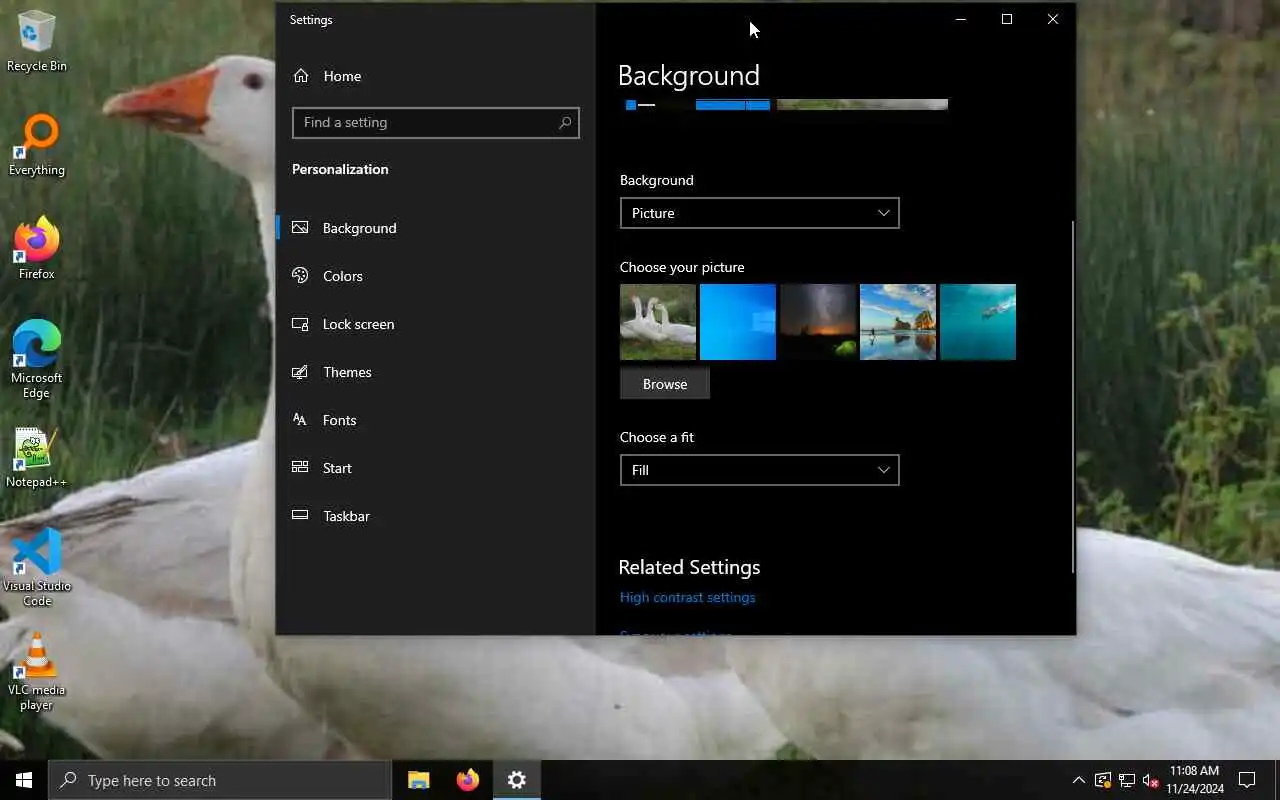The width and height of the screenshot is (1280, 800).
Task: Click the muted volume tray icon
Action: pyautogui.click(x=1151, y=780)
